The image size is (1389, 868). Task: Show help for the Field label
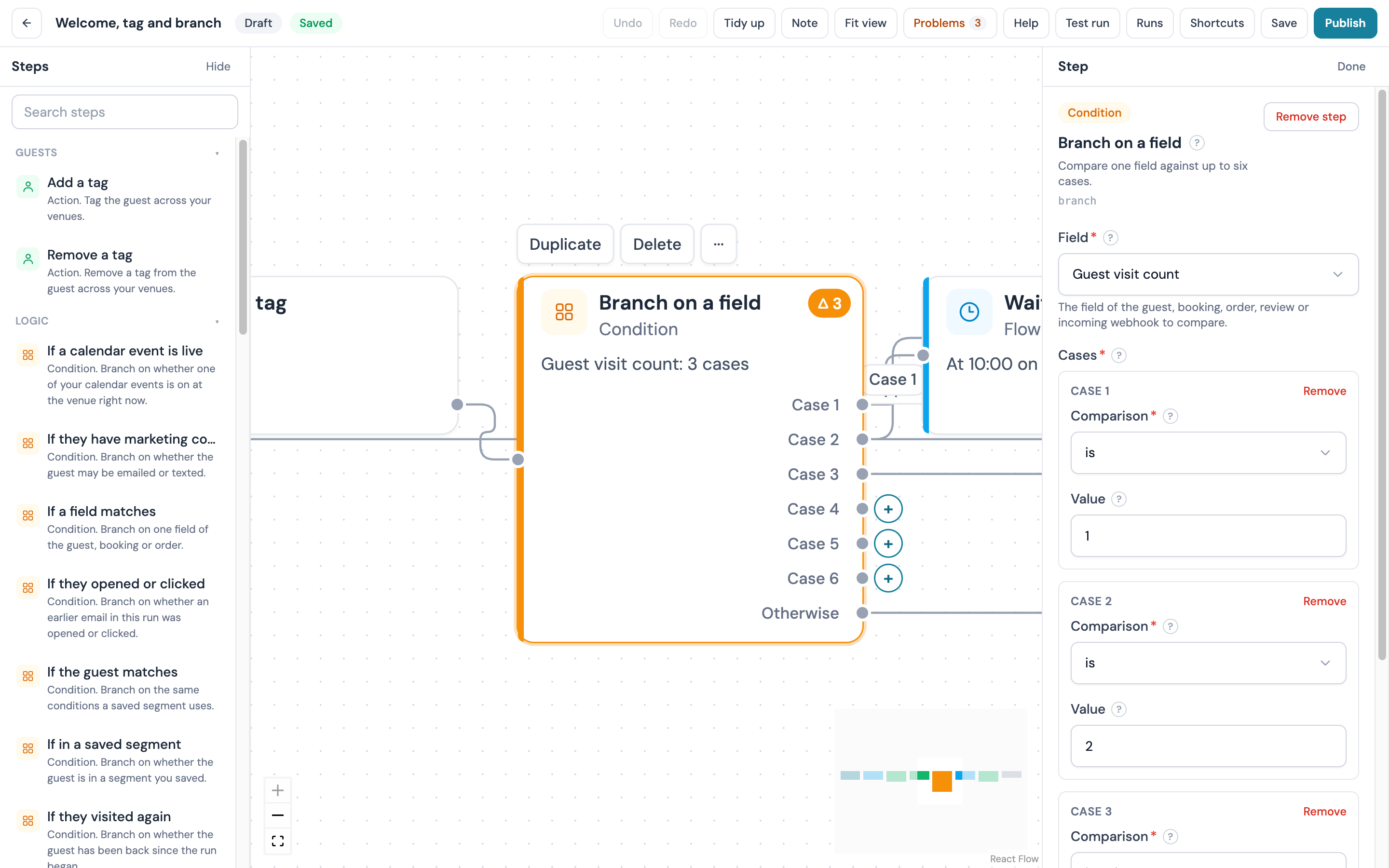coord(1111,238)
